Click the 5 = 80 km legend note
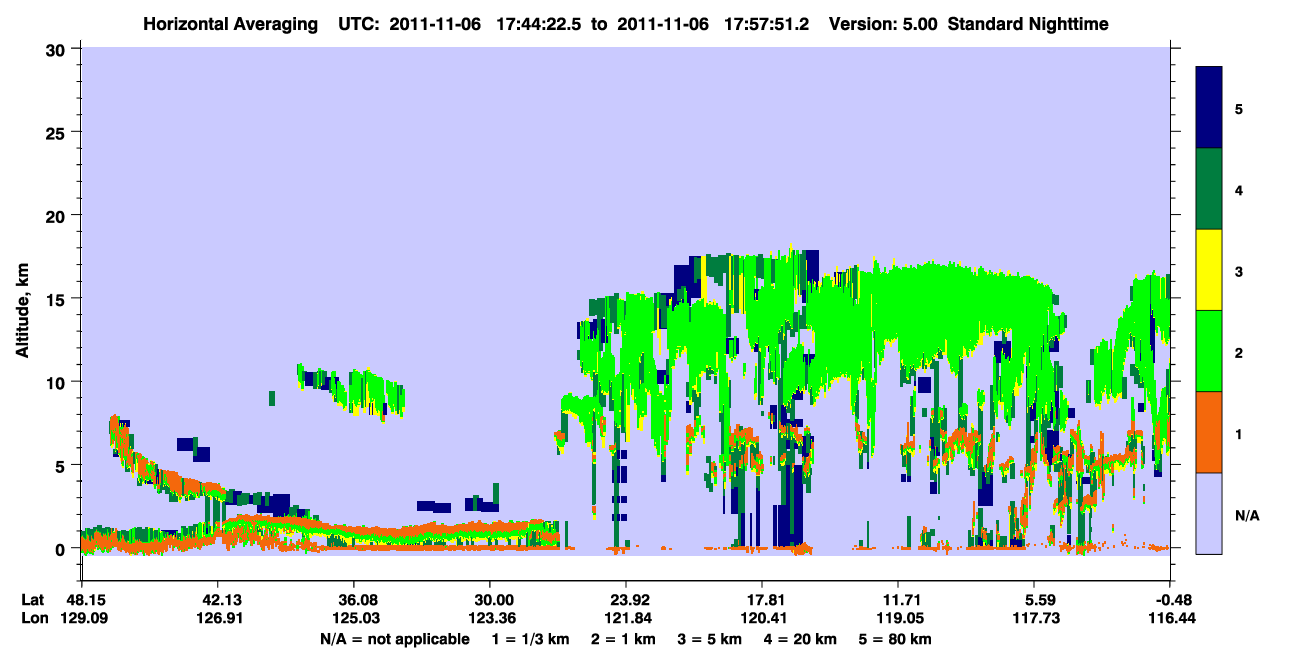Screen dimensions: 1300x667 pyautogui.click(x=895, y=638)
